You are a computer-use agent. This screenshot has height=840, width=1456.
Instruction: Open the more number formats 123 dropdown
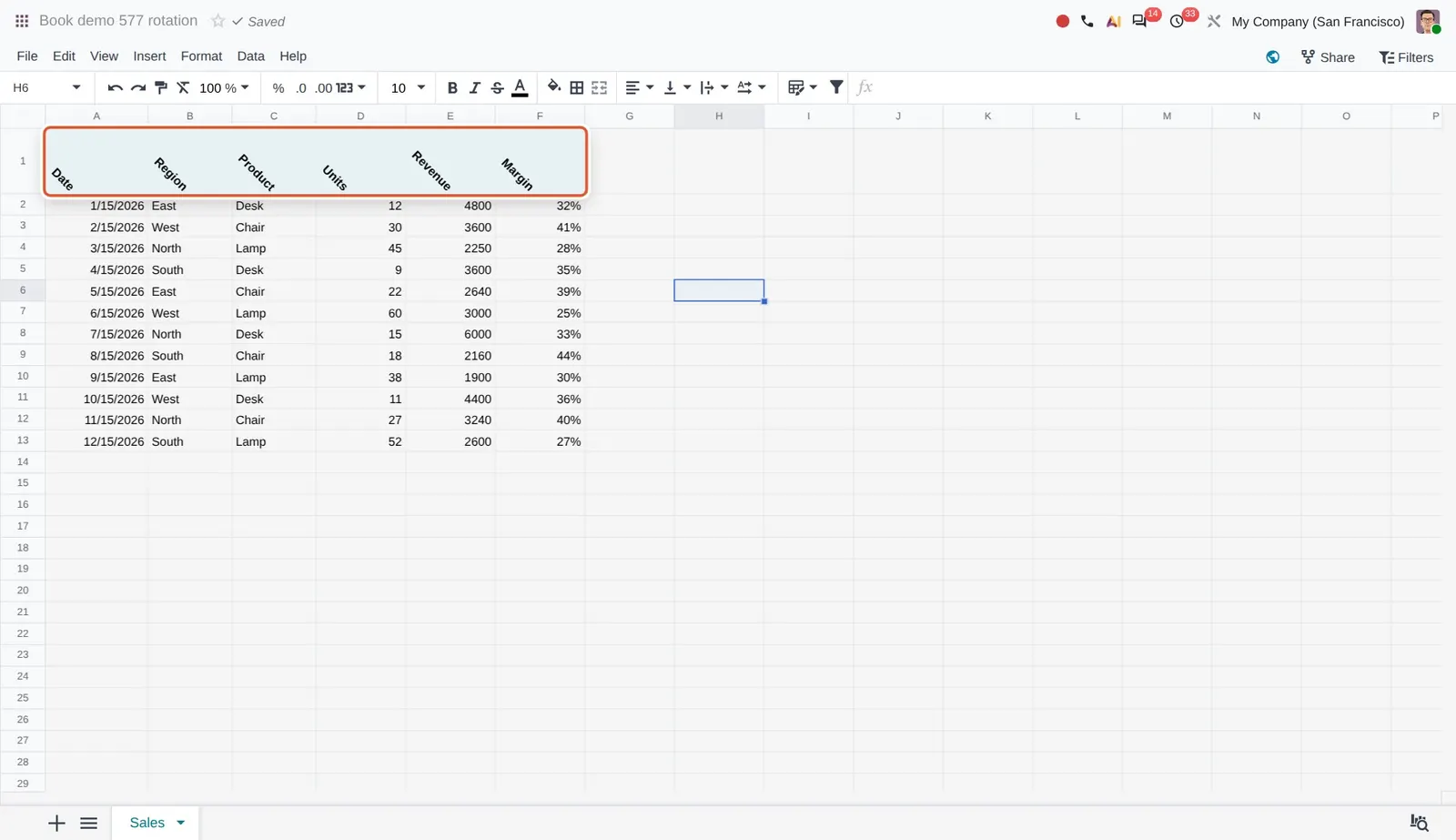(350, 87)
